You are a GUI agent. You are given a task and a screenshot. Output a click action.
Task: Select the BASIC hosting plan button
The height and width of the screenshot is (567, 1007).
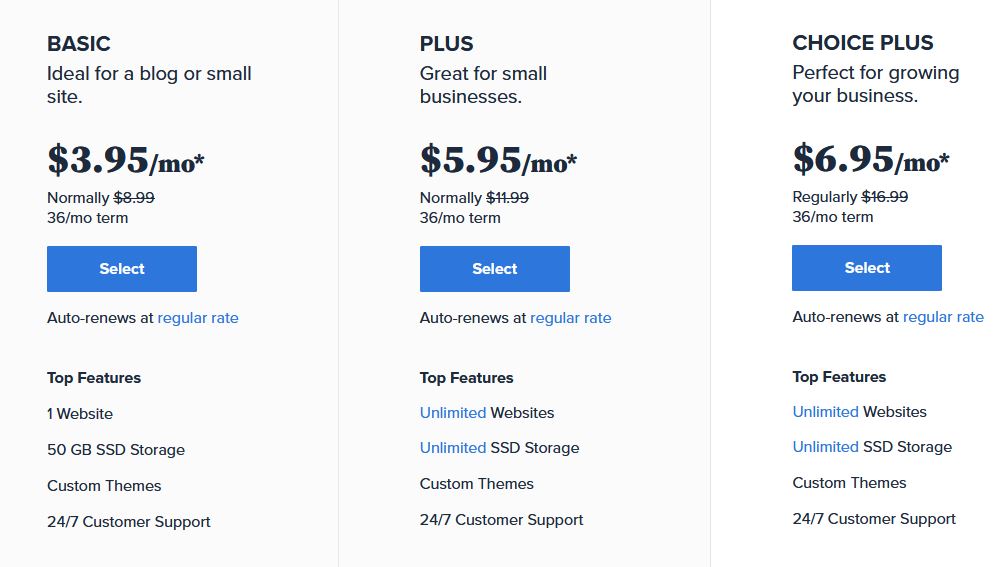(x=122, y=268)
